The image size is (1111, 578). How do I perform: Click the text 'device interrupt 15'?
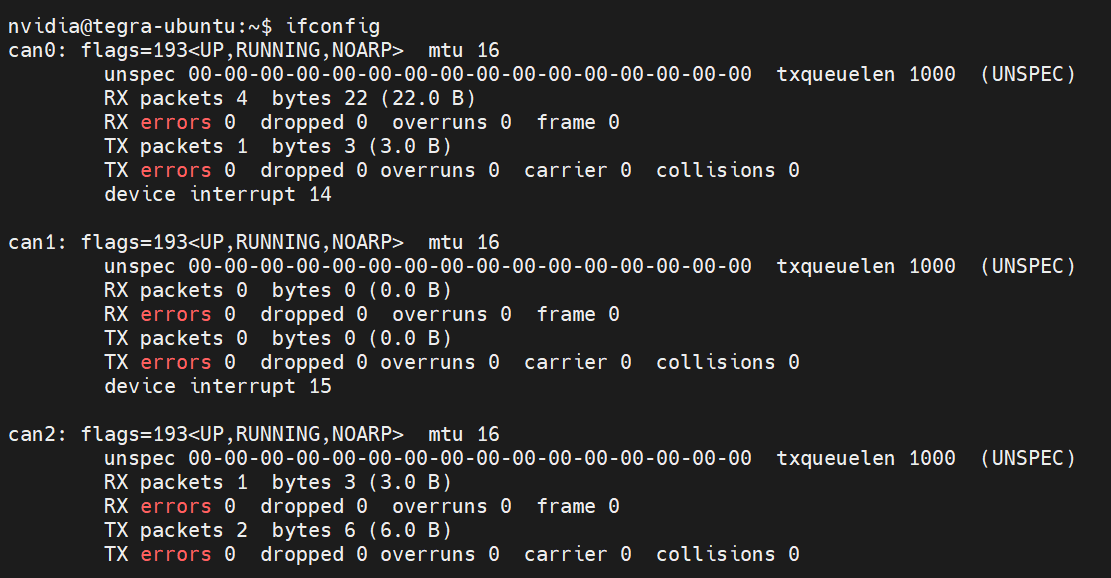pos(217,386)
